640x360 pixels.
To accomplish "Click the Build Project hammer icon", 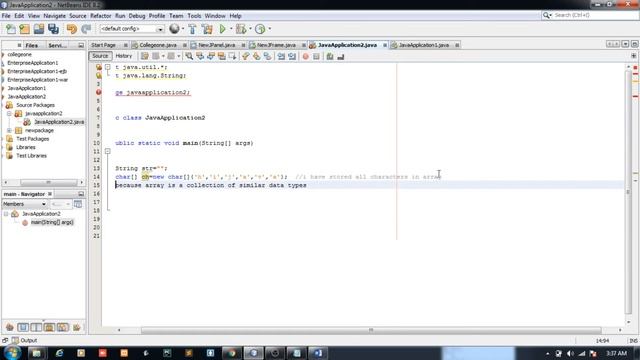I will click(x=192, y=29).
